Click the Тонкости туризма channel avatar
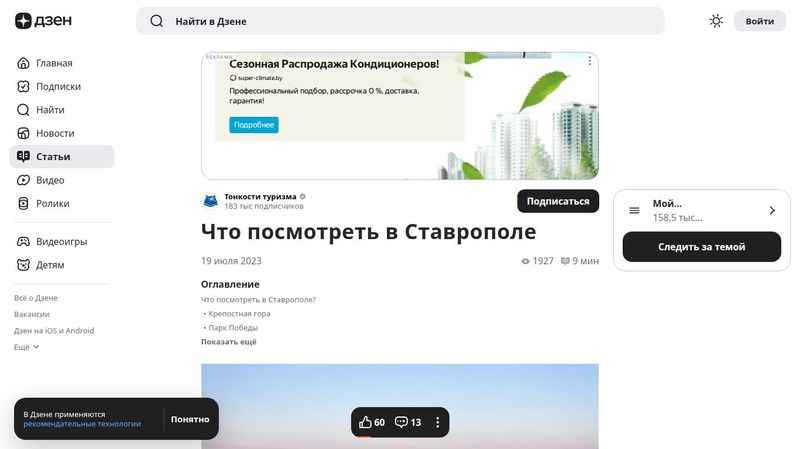 pyautogui.click(x=210, y=201)
